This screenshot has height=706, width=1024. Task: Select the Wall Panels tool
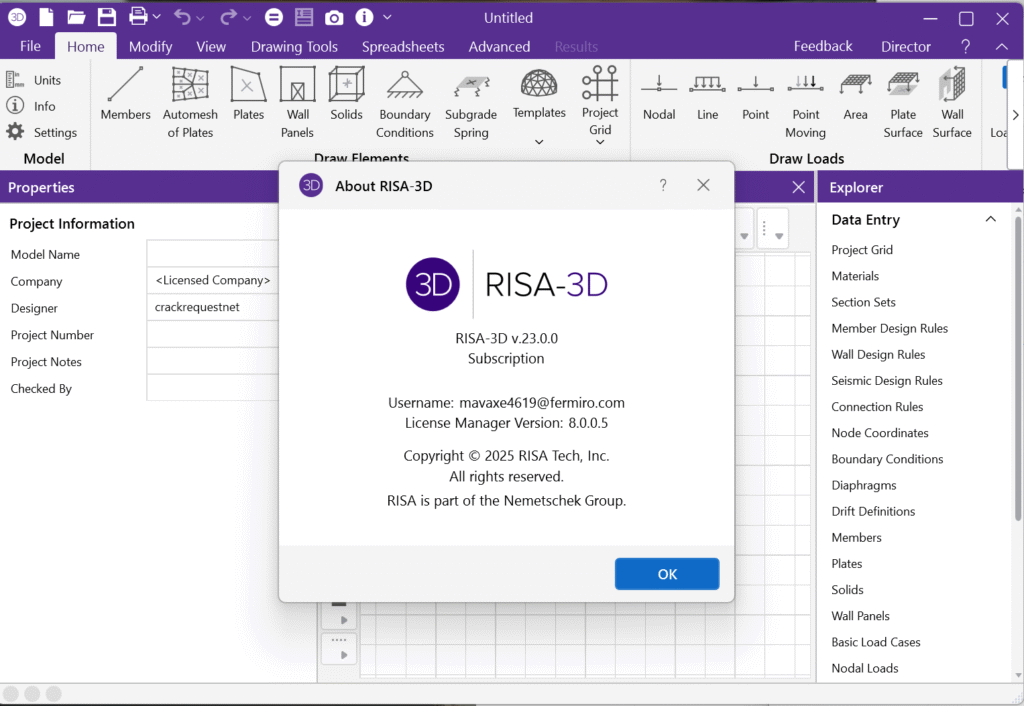pos(297,103)
